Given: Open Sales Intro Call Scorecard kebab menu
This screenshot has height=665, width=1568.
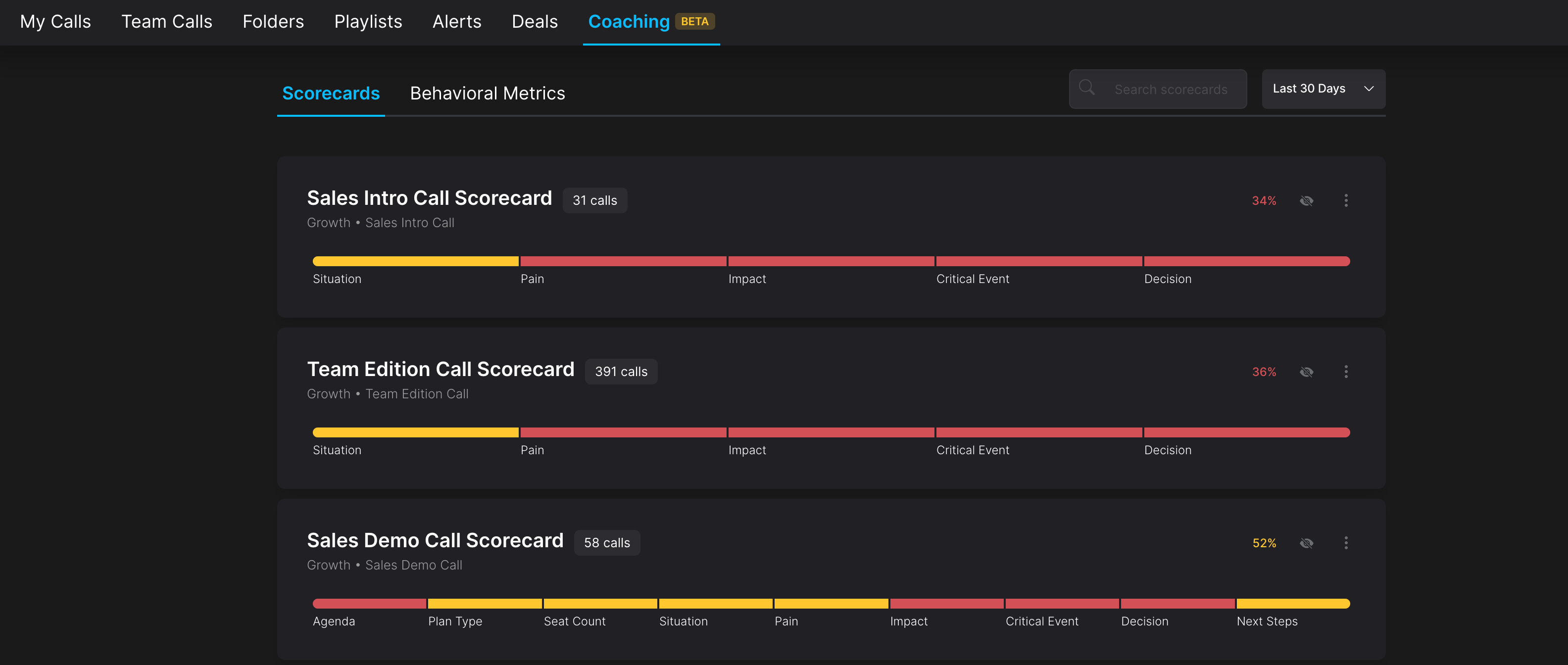Looking at the screenshot, I should pos(1346,200).
